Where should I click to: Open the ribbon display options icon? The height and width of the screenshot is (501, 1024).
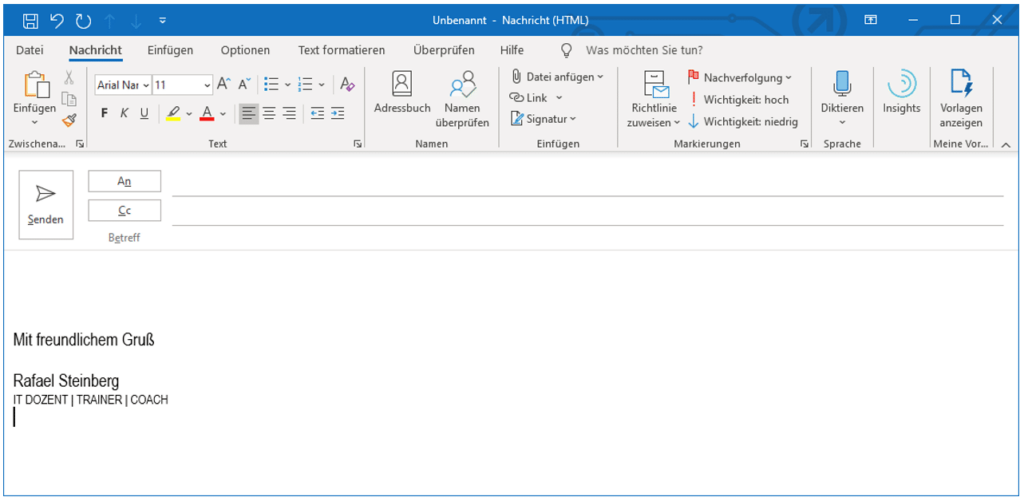pos(871,20)
